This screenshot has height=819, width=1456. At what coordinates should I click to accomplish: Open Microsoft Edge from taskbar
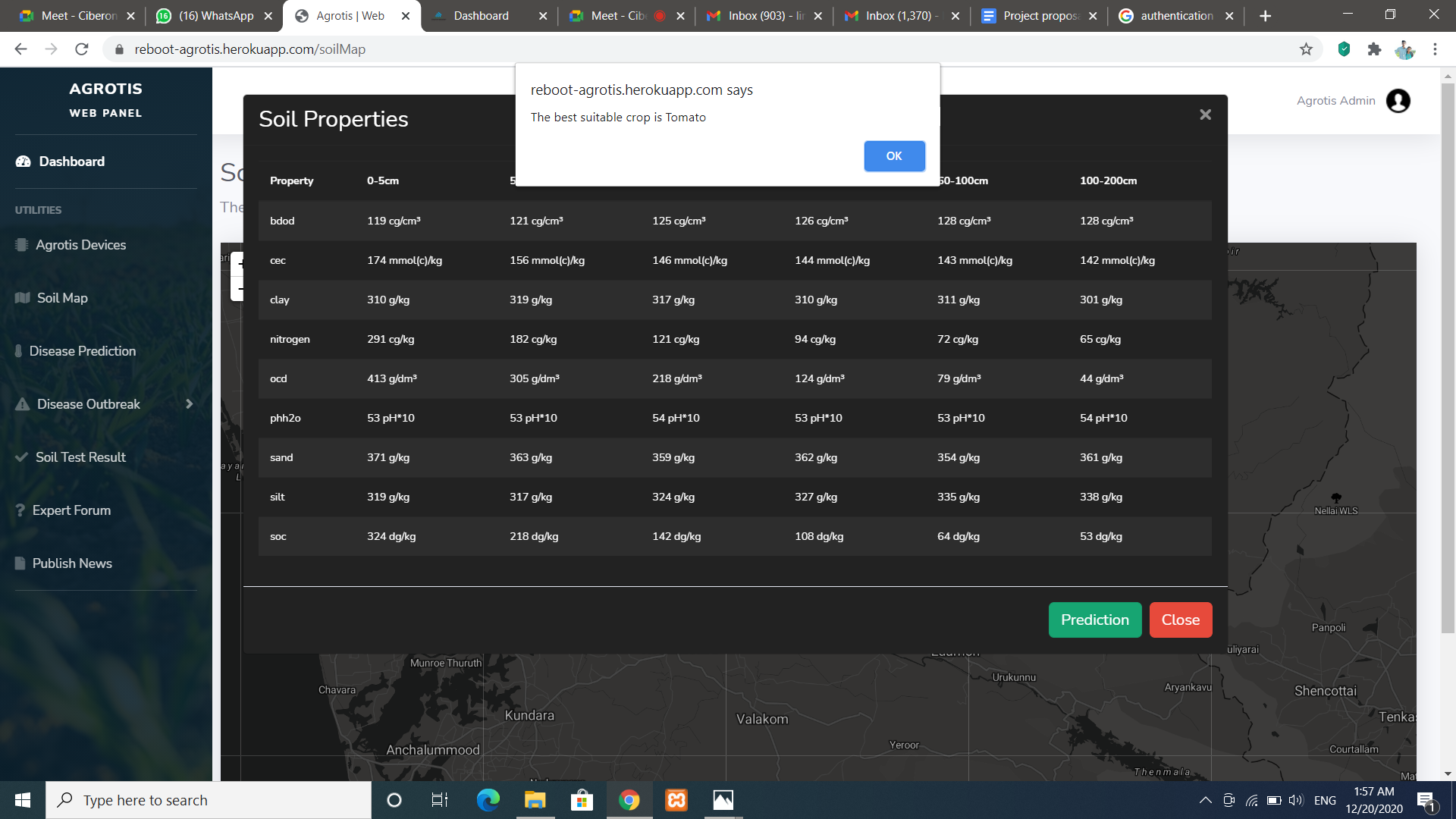[x=488, y=800]
